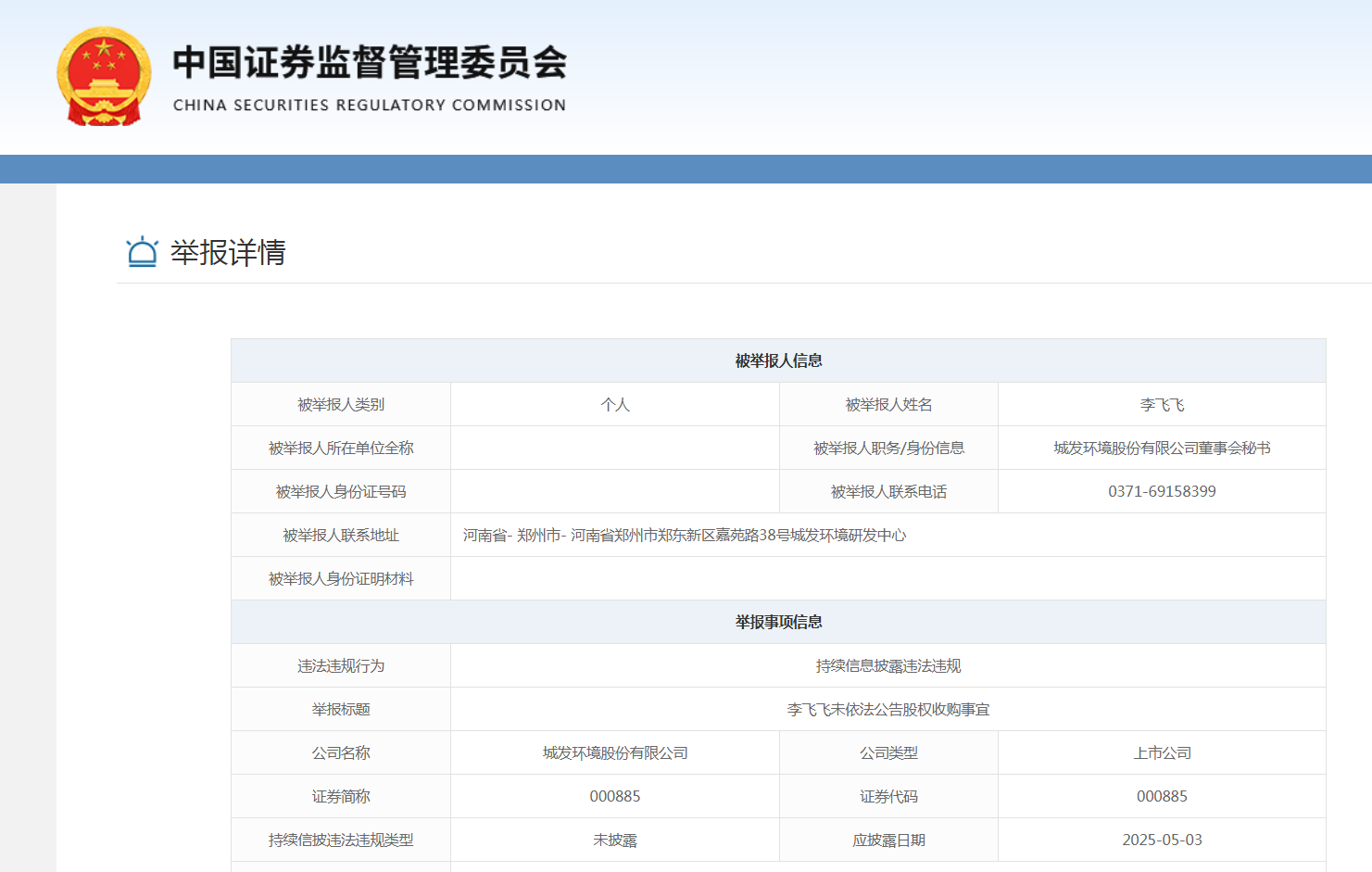Screen dimensions: 1372x872
Task: Select the title 李飞飞未依法公告股权收购事宜
Action: (x=888, y=710)
